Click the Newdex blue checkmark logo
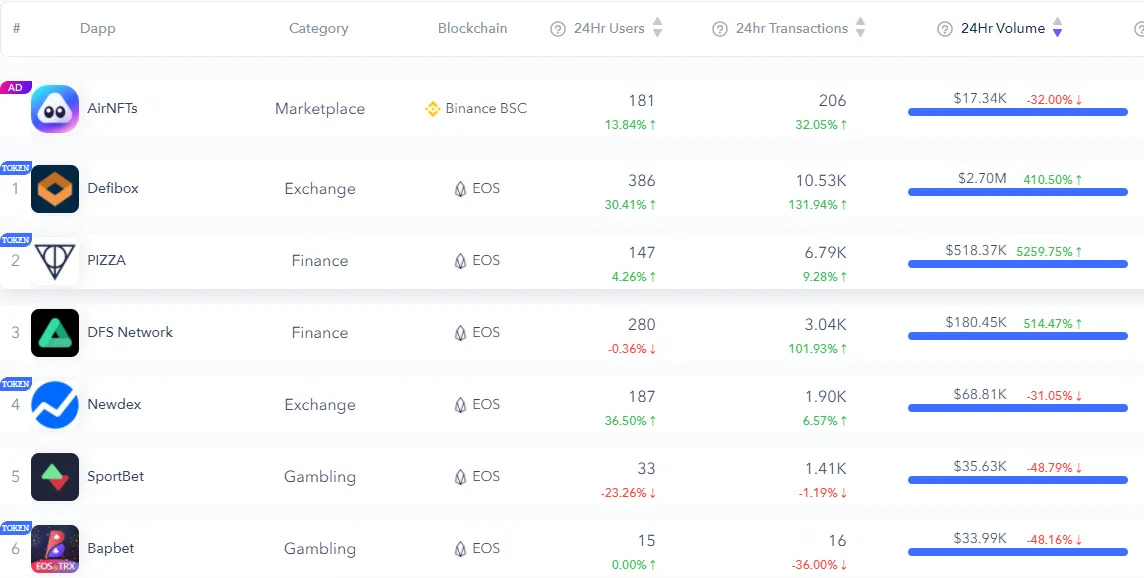The width and height of the screenshot is (1144, 578). point(55,404)
